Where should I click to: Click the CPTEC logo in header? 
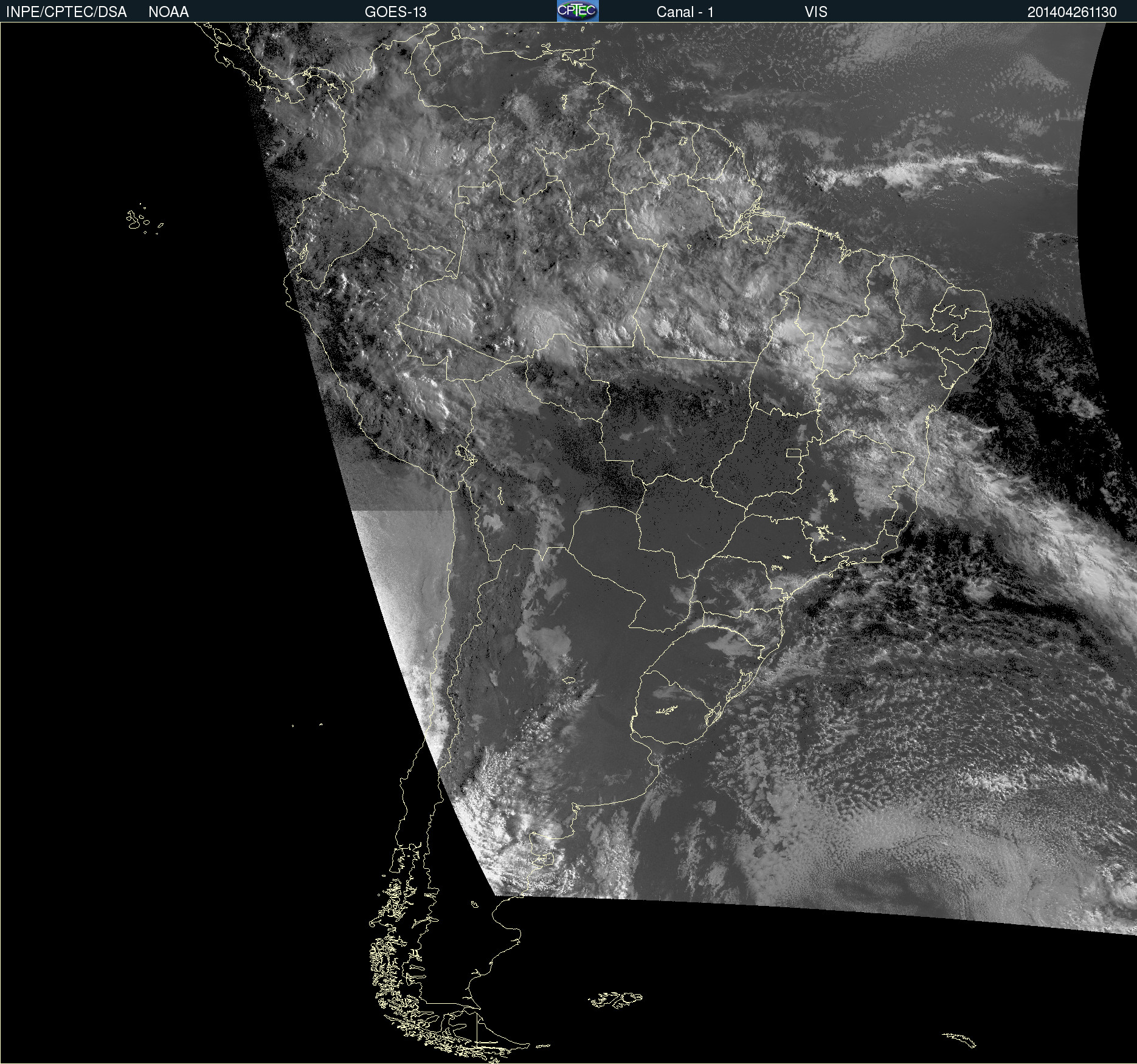[578, 11]
